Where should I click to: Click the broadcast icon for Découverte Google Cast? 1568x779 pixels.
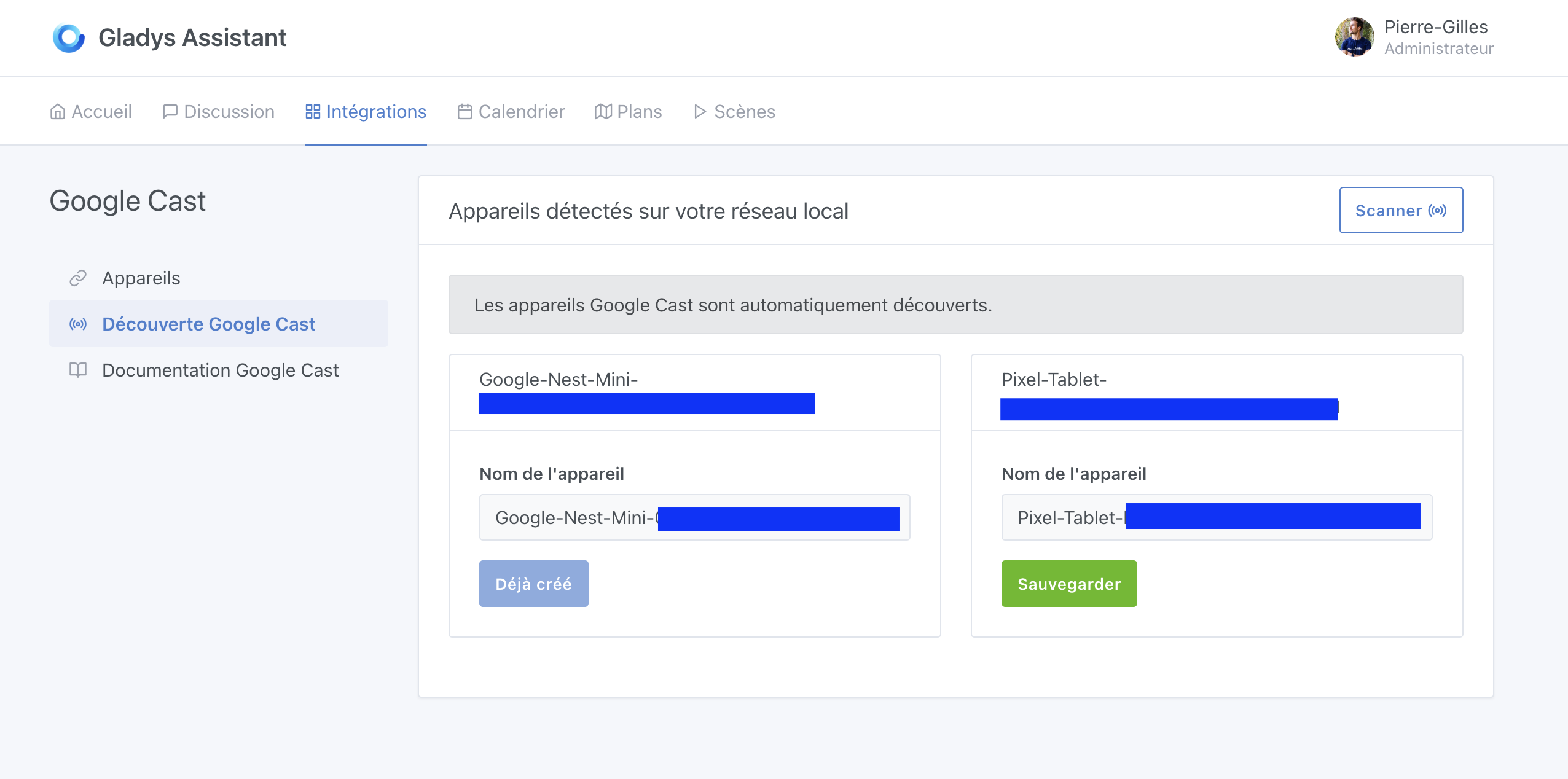(x=78, y=324)
